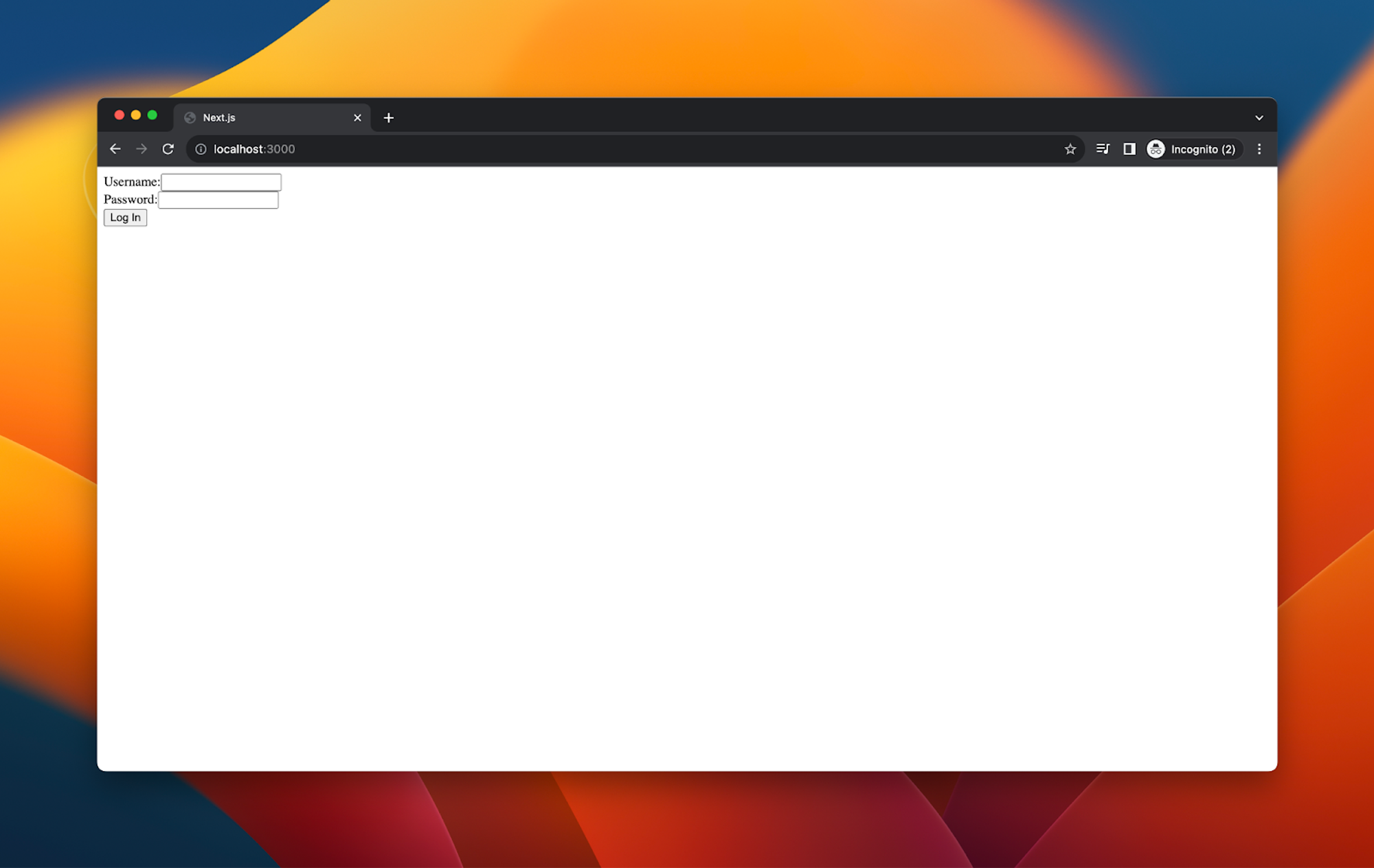Image resolution: width=1374 pixels, height=868 pixels.
Task: Click the localhost:3000 address bar
Action: pyautogui.click(x=618, y=149)
